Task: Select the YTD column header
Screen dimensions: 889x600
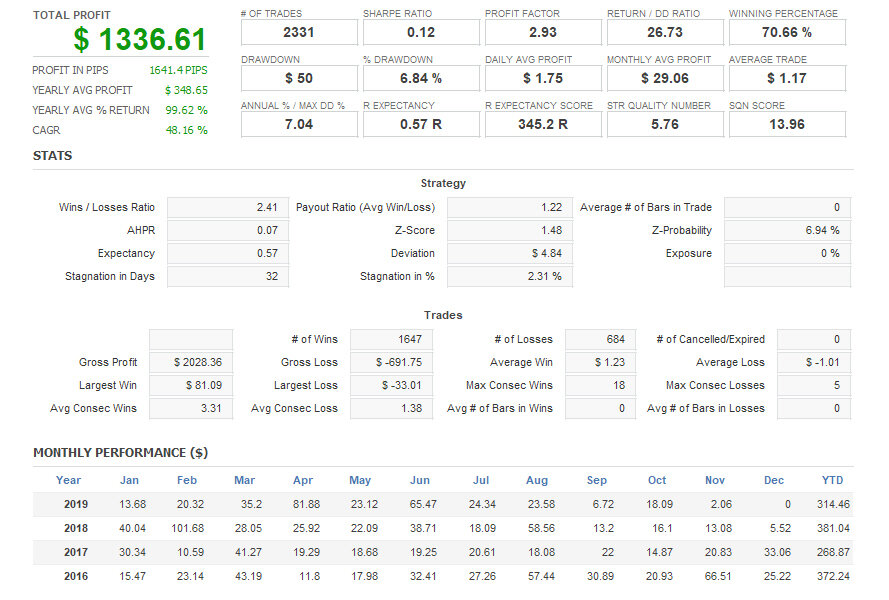Action: pyautogui.click(x=832, y=480)
